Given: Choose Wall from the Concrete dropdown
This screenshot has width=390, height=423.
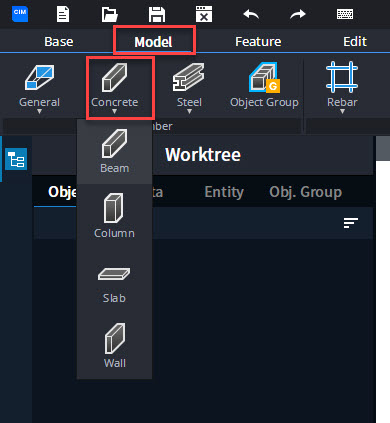Looking at the screenshot, I should coord(114,346).
